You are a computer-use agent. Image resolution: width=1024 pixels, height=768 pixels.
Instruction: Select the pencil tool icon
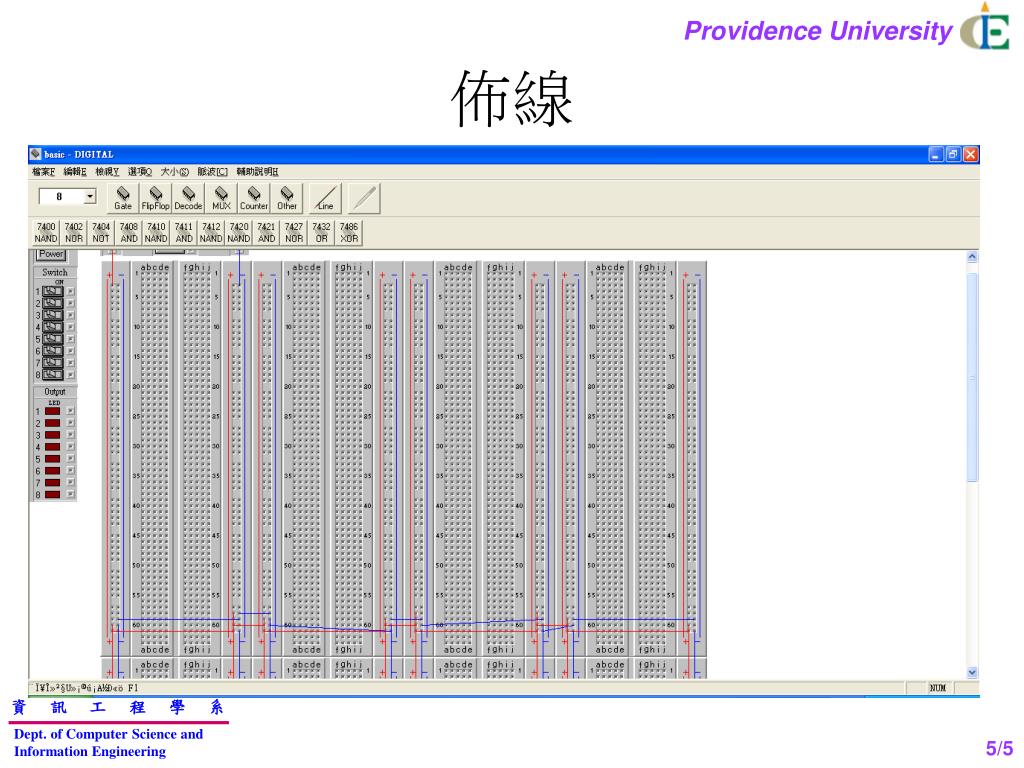pos(364,198)
